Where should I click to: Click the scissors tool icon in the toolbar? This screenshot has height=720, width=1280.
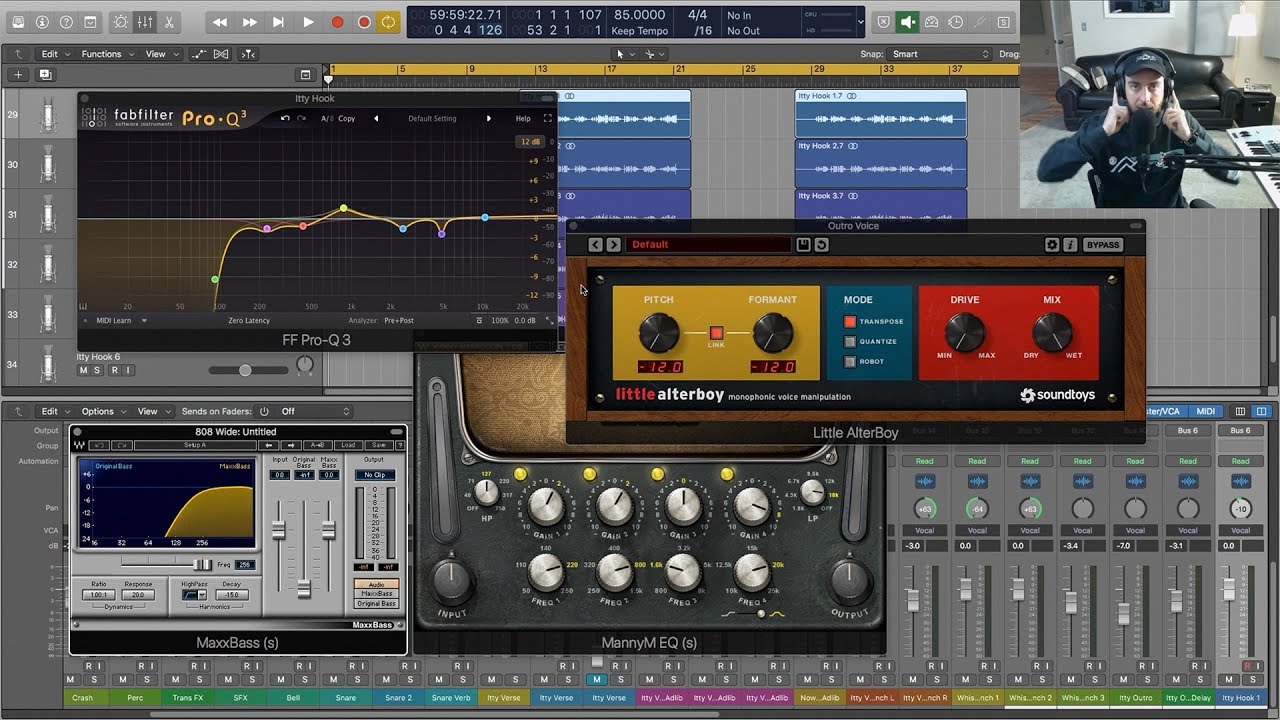[170, 22]
